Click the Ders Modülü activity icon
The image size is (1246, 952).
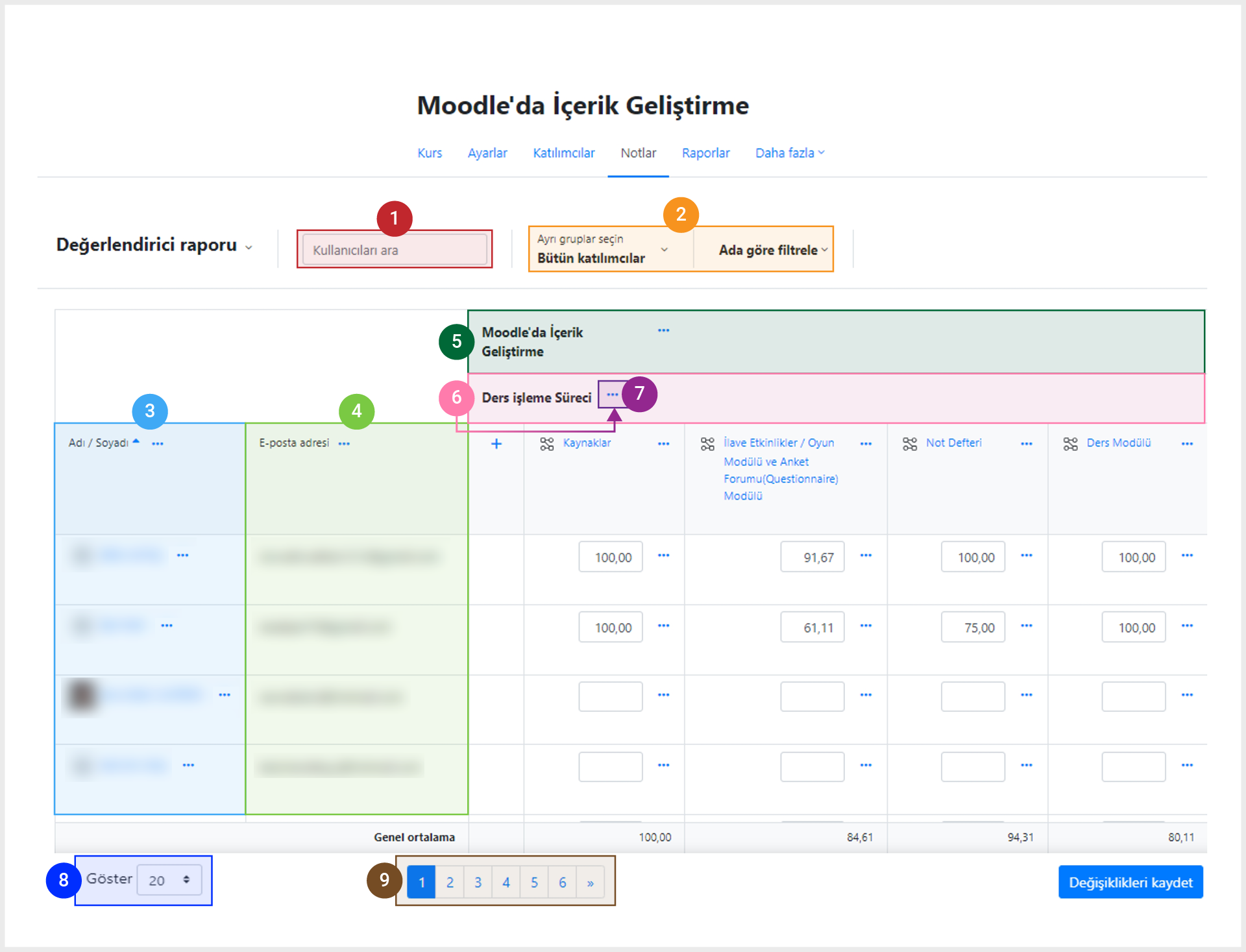1071,444
